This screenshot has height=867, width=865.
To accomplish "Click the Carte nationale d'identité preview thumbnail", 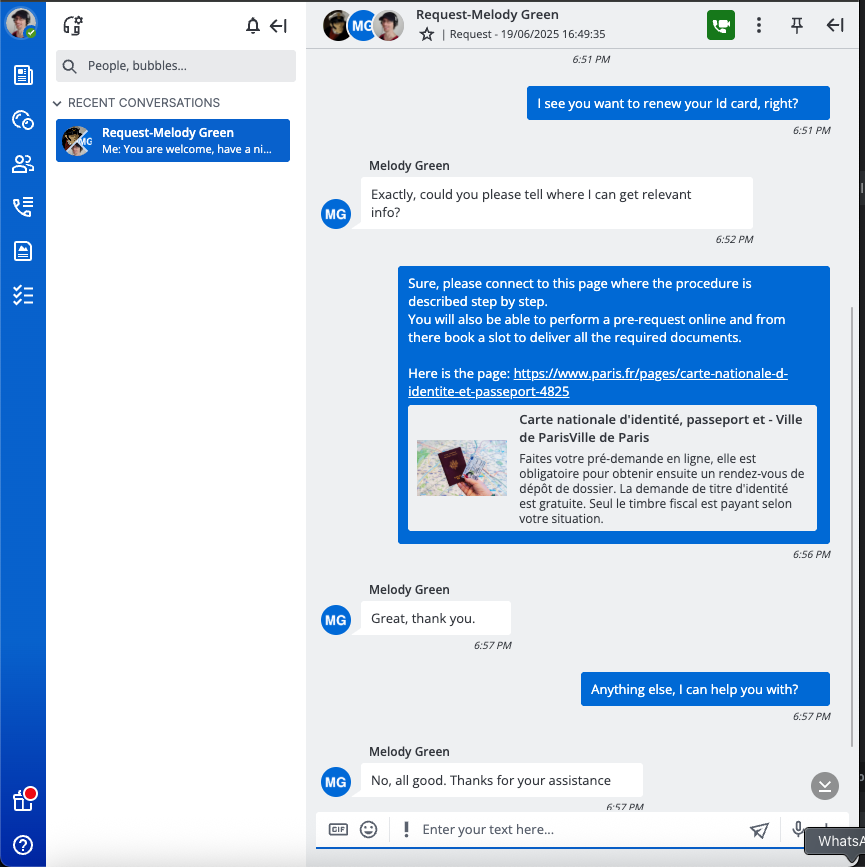I will pos(462,468).
